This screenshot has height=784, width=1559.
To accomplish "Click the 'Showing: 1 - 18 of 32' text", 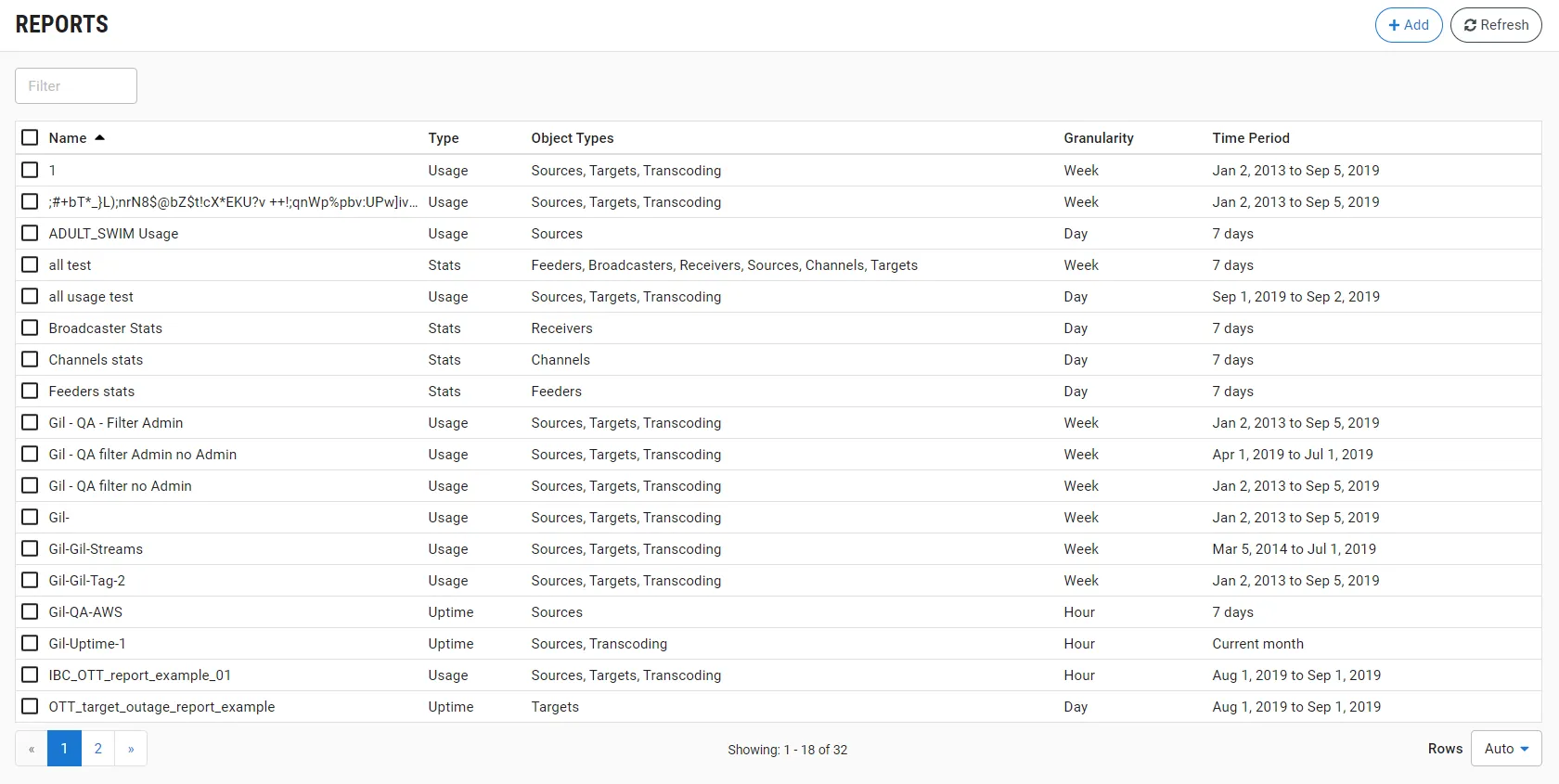I will [787, 750].
